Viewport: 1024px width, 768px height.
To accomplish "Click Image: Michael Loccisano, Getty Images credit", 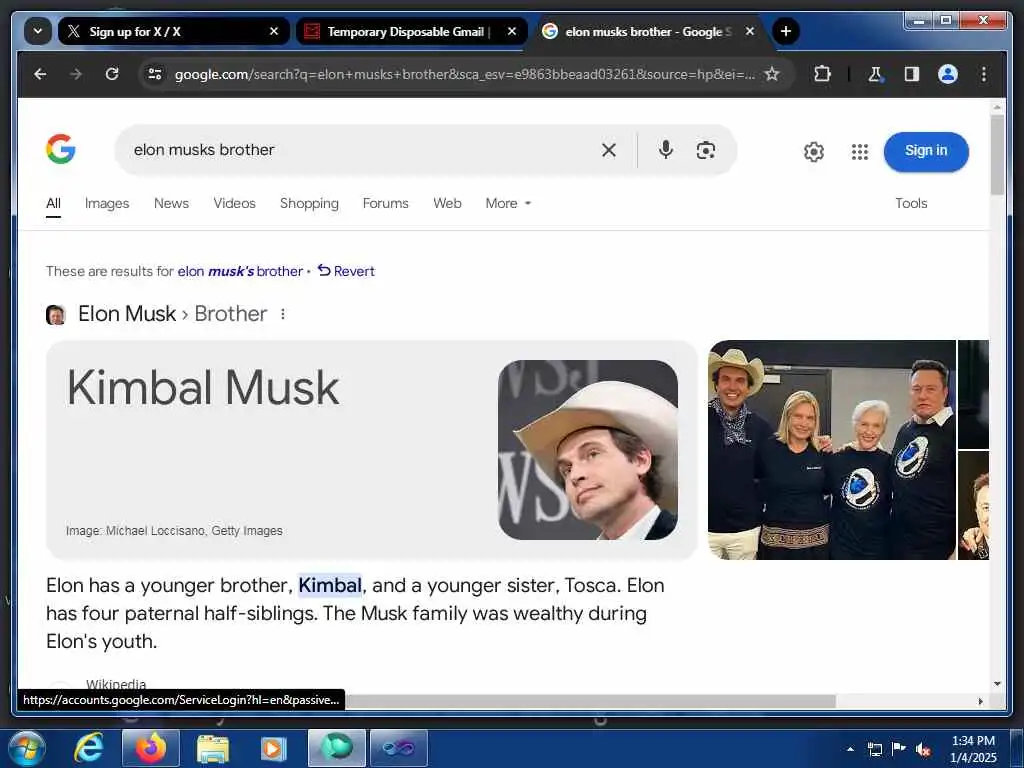I will [174, 531].
